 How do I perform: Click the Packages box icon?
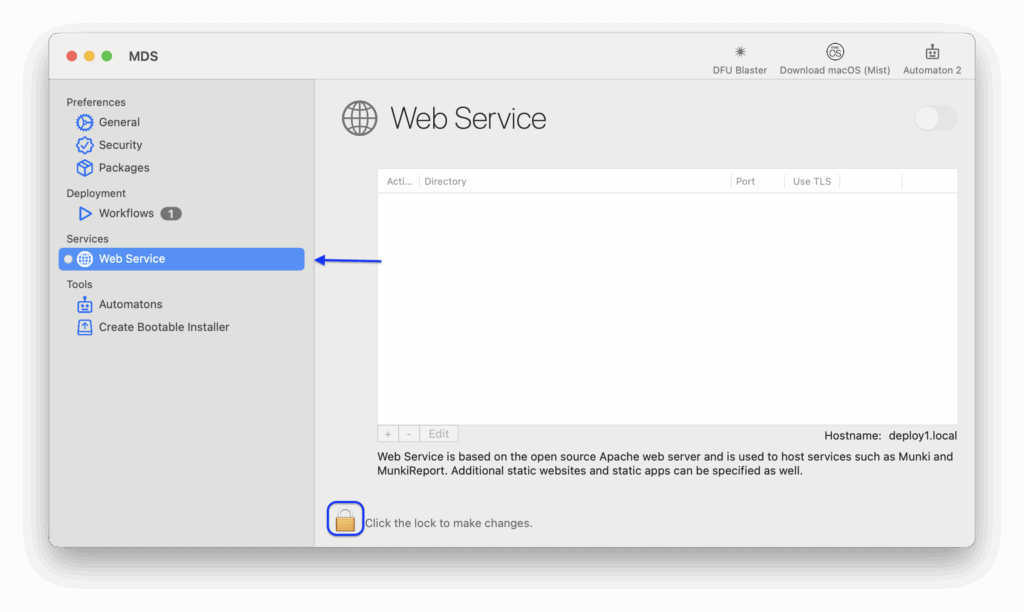(x=84, y=168)
